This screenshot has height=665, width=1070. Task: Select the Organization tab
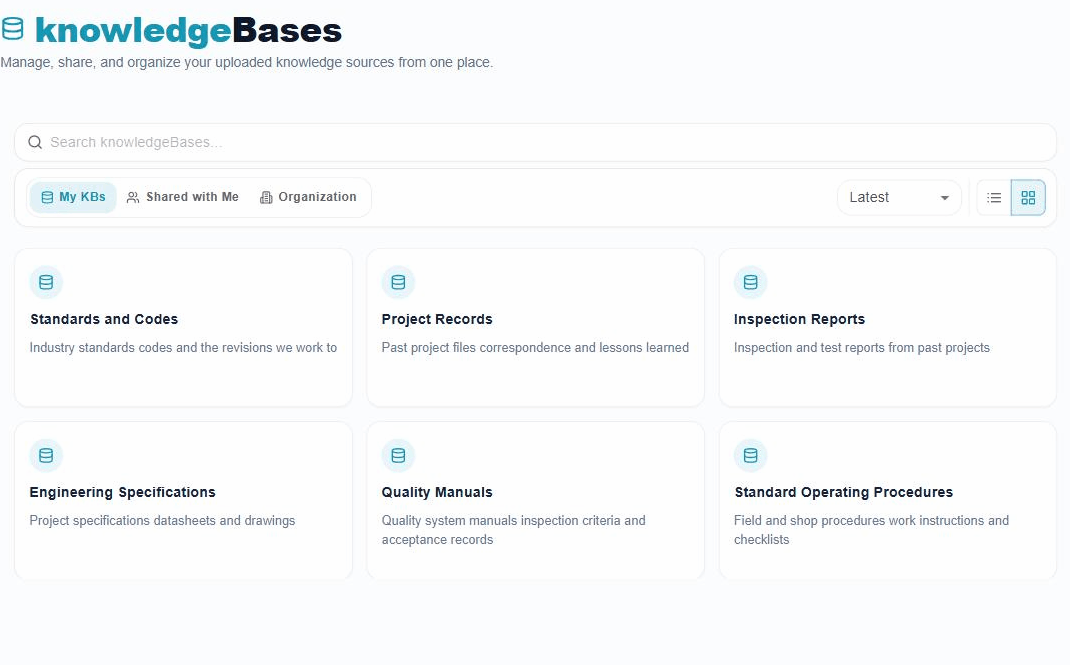[x=308, y=197]
